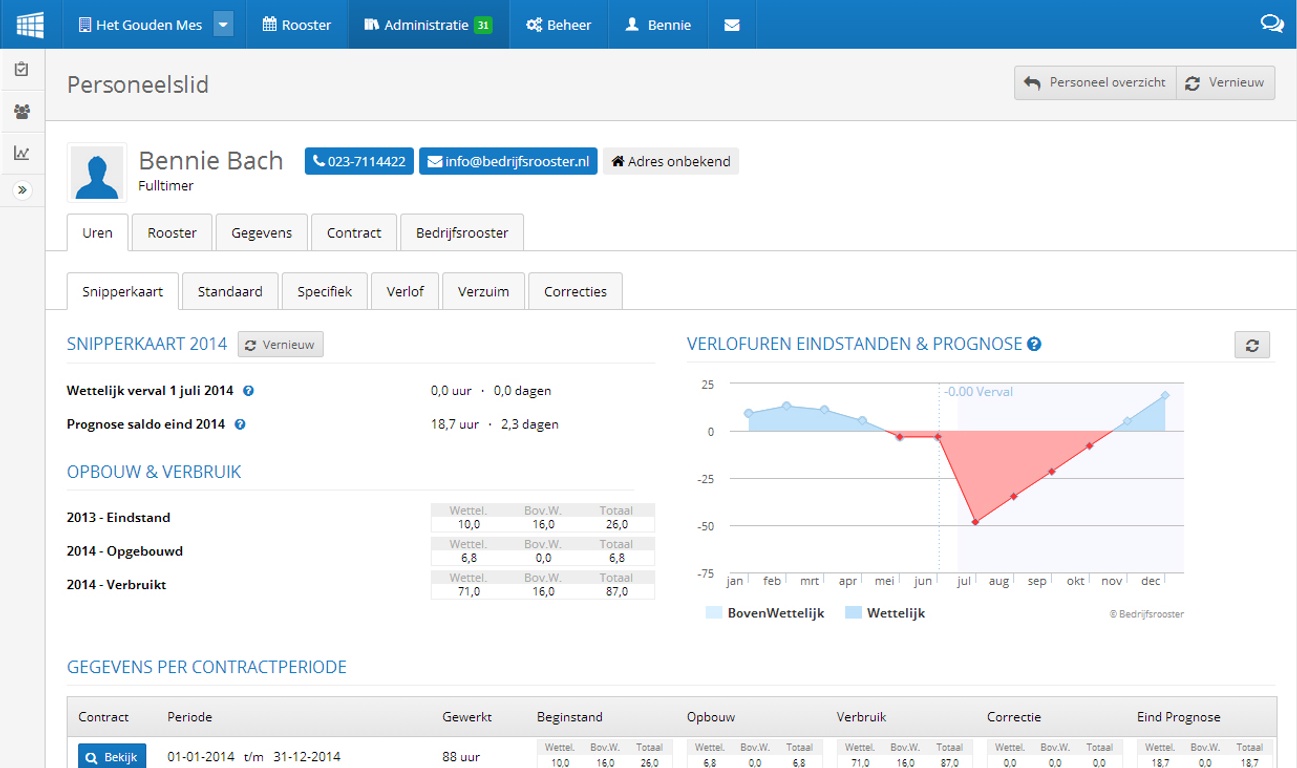Image resolution: width=1297 pixels, height=768 pixels.
Task: Open the line chart sidebar icon
Action: [22, 153]
